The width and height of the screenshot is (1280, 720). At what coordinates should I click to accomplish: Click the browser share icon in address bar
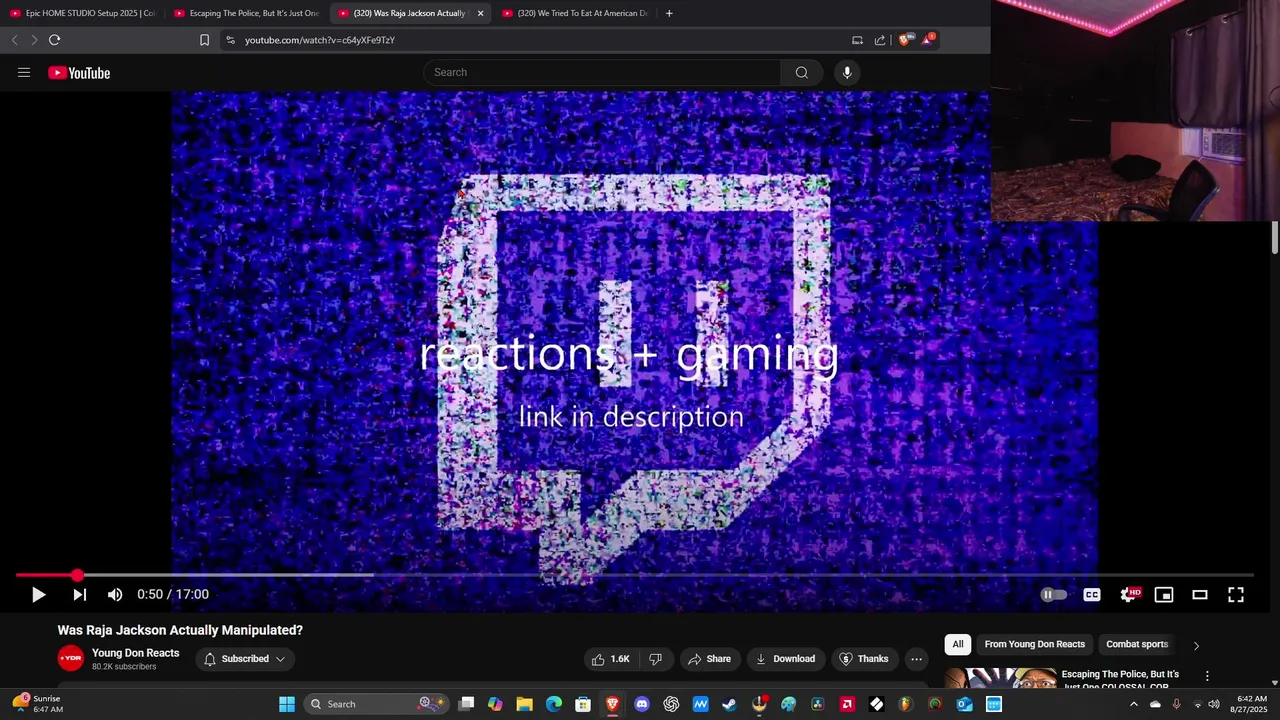pyautogui.click(x=880, y=40)
